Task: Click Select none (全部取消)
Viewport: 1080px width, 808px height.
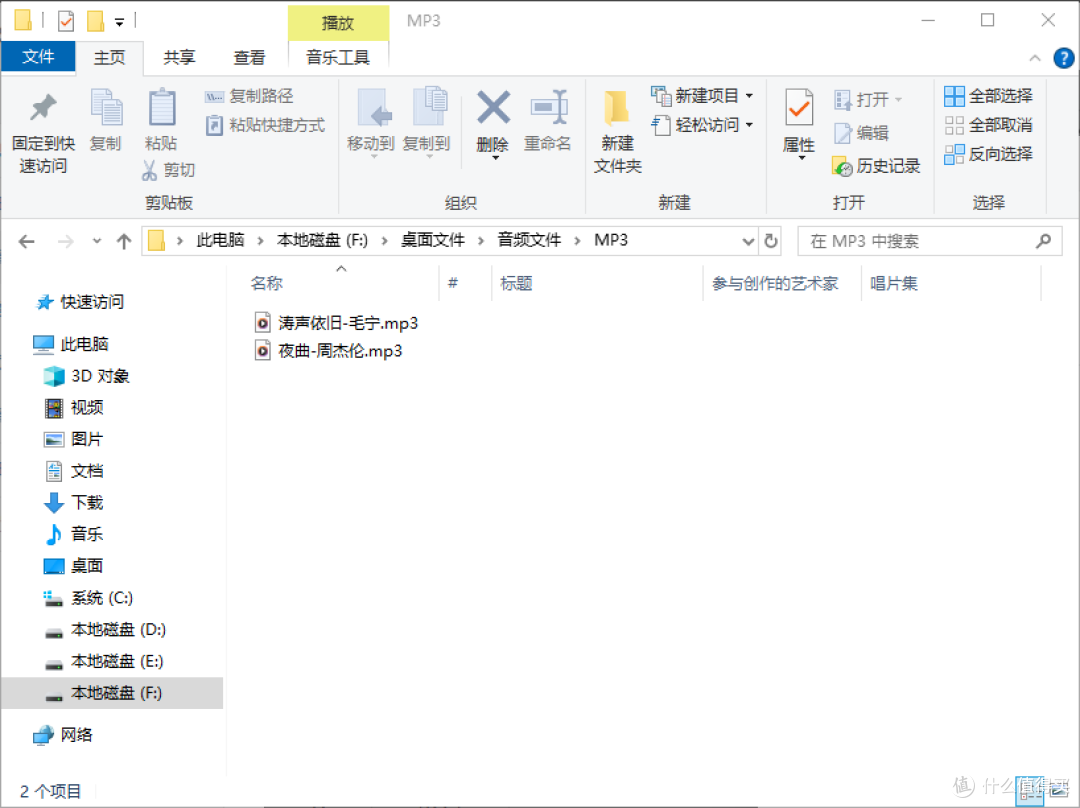Action: [988, 125]
